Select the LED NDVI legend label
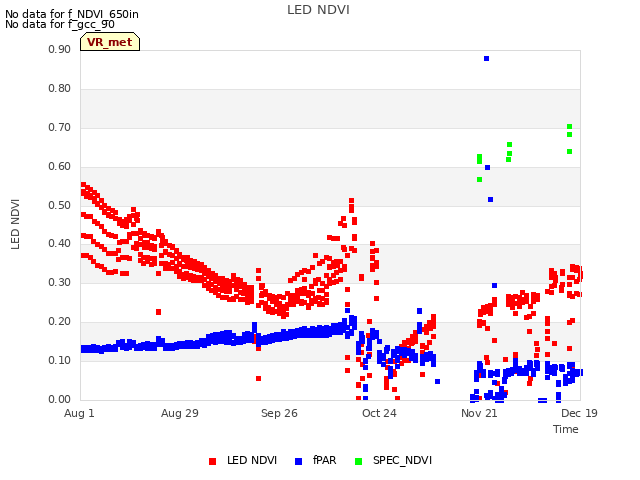Image resolution: width=640 pixels, height=480 pixels. (252, 460)
